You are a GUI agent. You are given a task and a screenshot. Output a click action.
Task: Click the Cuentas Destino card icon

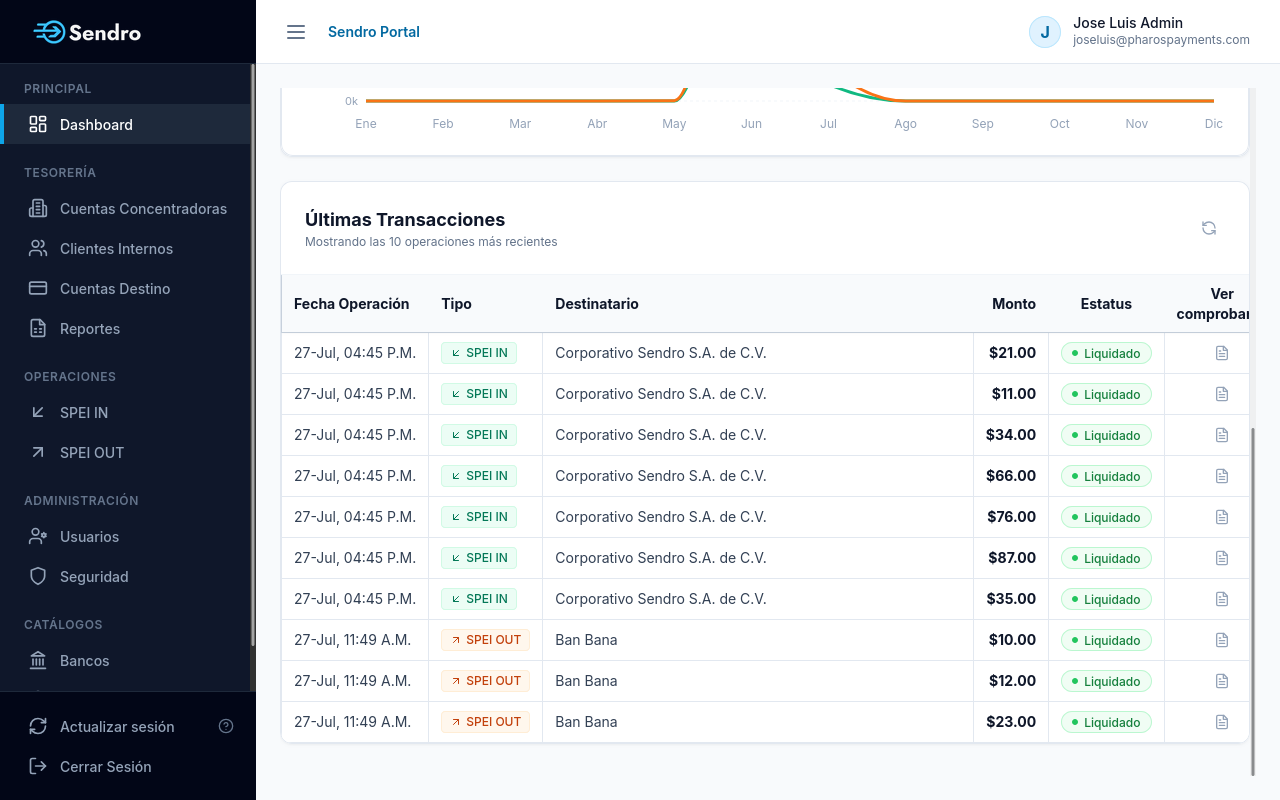38,288
